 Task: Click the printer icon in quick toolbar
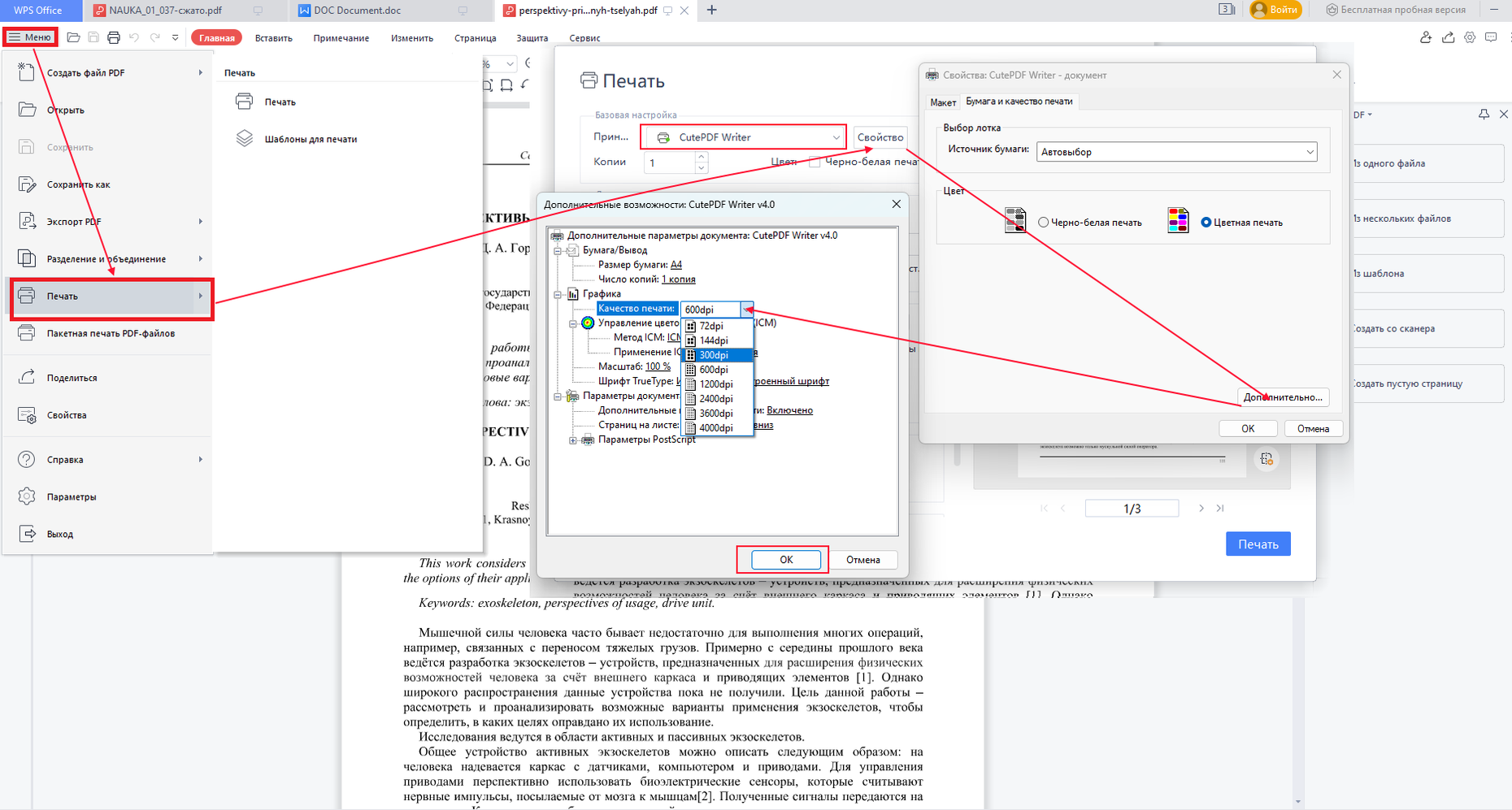tap(114, 37)
